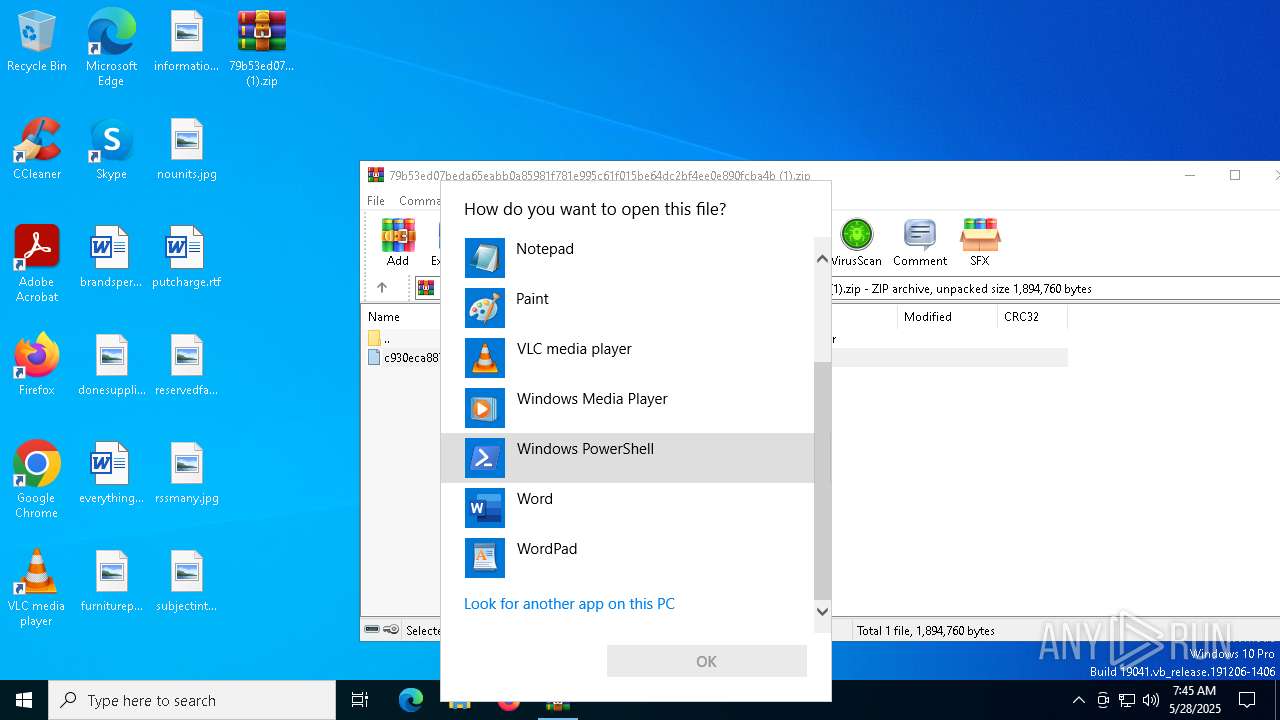Open the VLC media player desktop shortcut
Viewport: 1280px width, 720px height.
point(37,588)
